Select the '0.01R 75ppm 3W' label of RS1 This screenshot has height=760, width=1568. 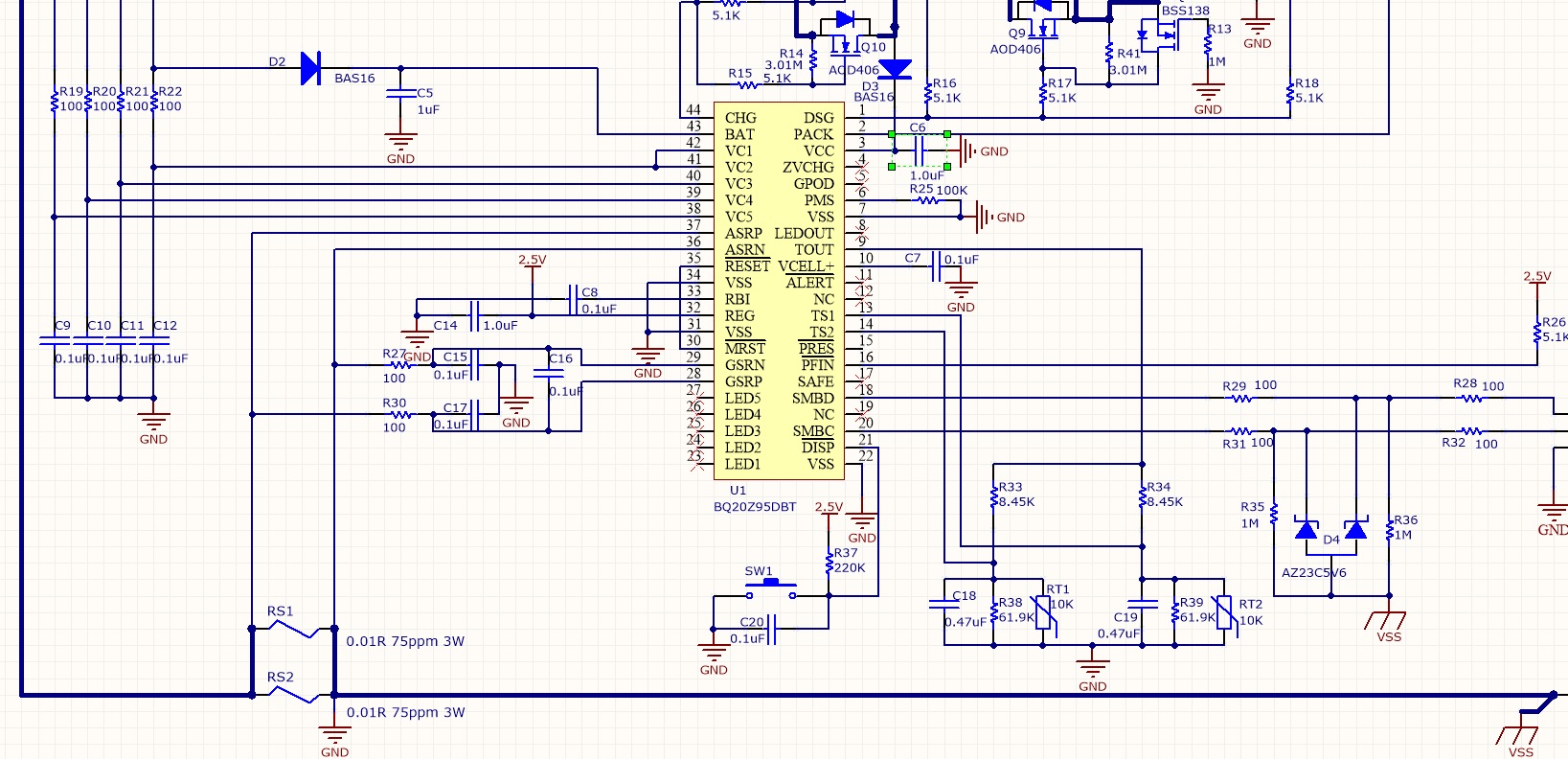coord(405,641)
